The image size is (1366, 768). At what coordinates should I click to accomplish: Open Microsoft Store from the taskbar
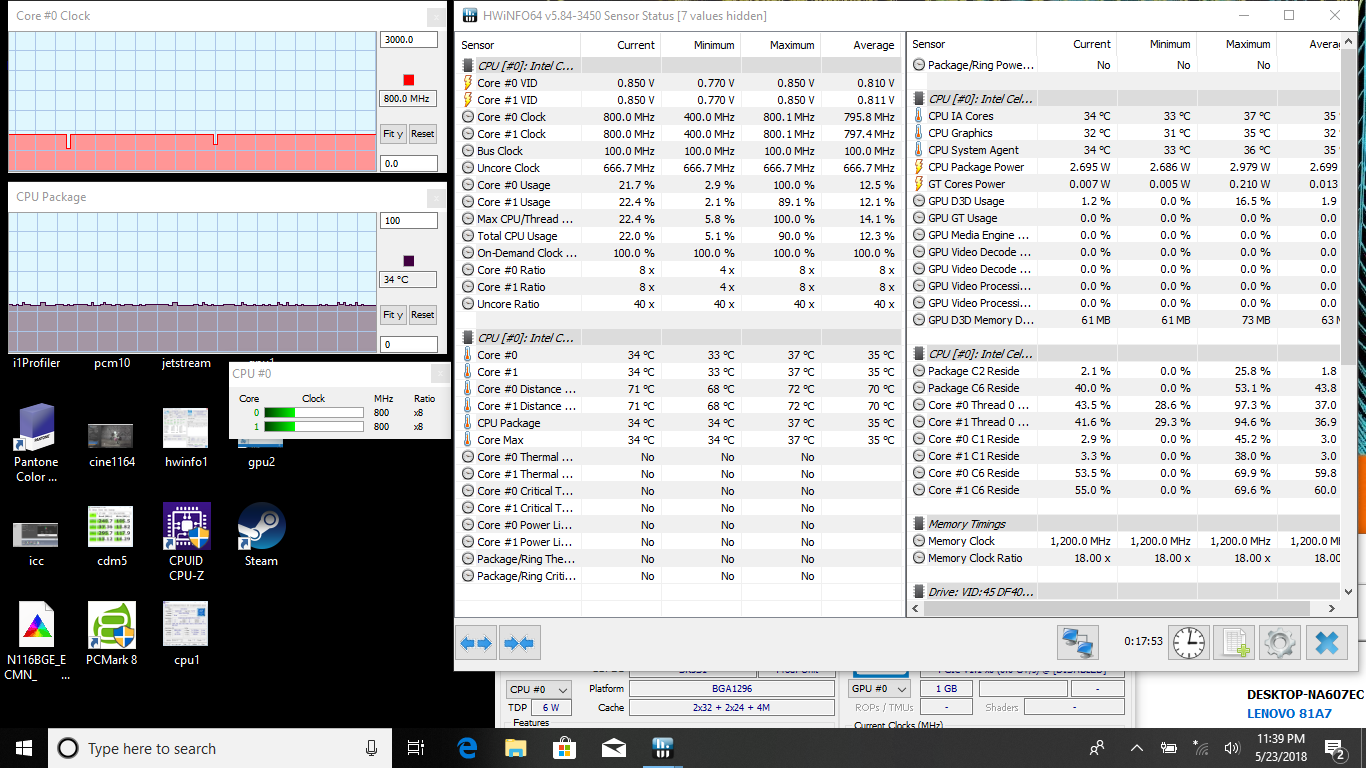(x=564, y=747)
